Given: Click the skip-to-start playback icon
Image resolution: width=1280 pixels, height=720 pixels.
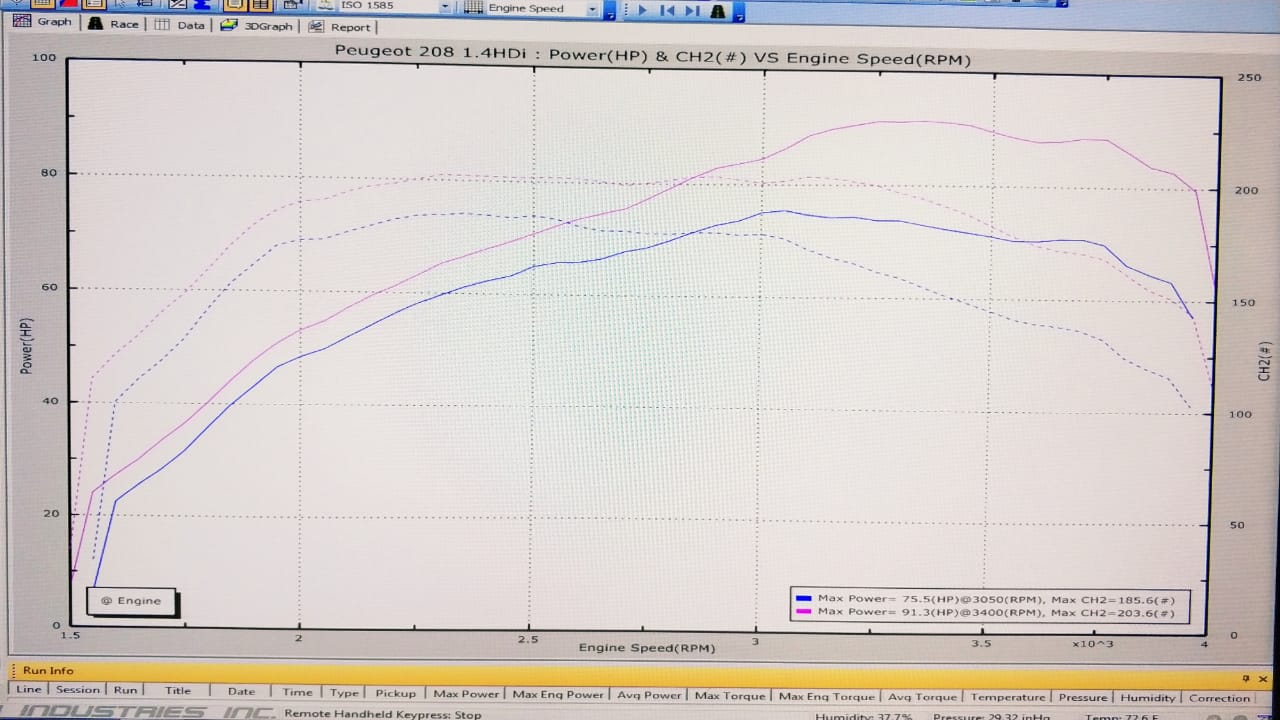Looking at the screenshot, I should [x=666, y=10].
